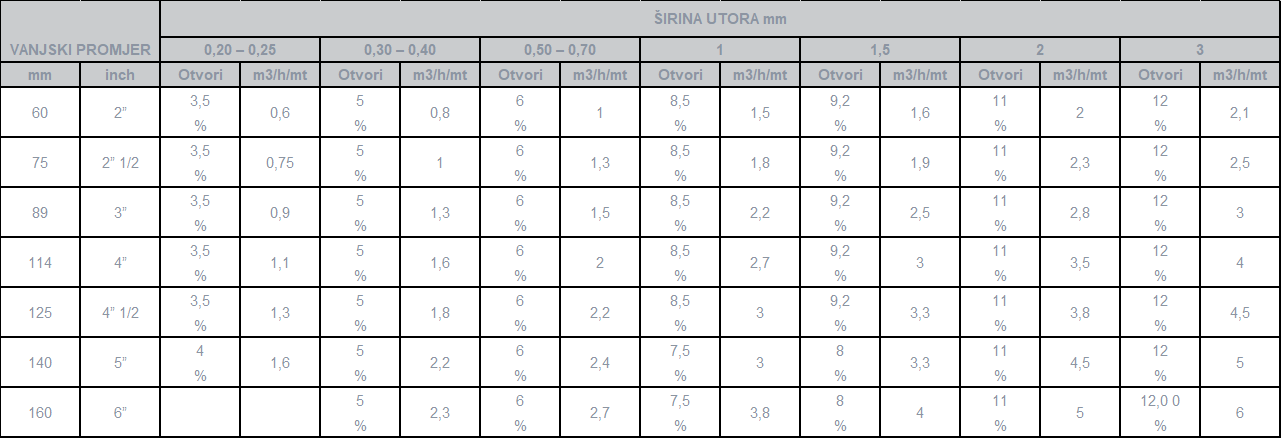Click the 160 mm diameter cell
This screenshot has width=1282, height=439.
[40, 413]
